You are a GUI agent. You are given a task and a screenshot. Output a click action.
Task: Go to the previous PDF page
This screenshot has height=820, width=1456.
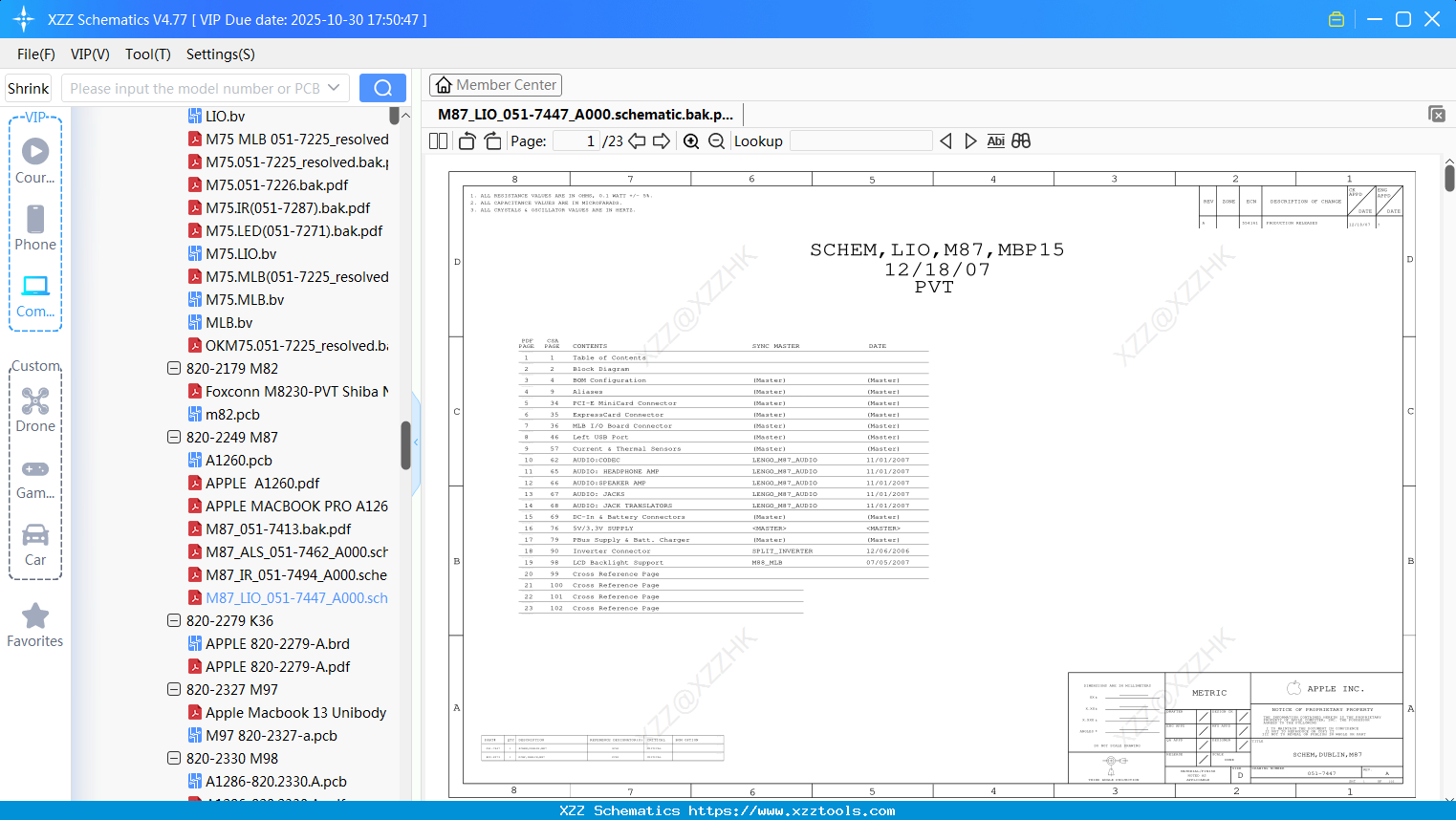[637, 141]
